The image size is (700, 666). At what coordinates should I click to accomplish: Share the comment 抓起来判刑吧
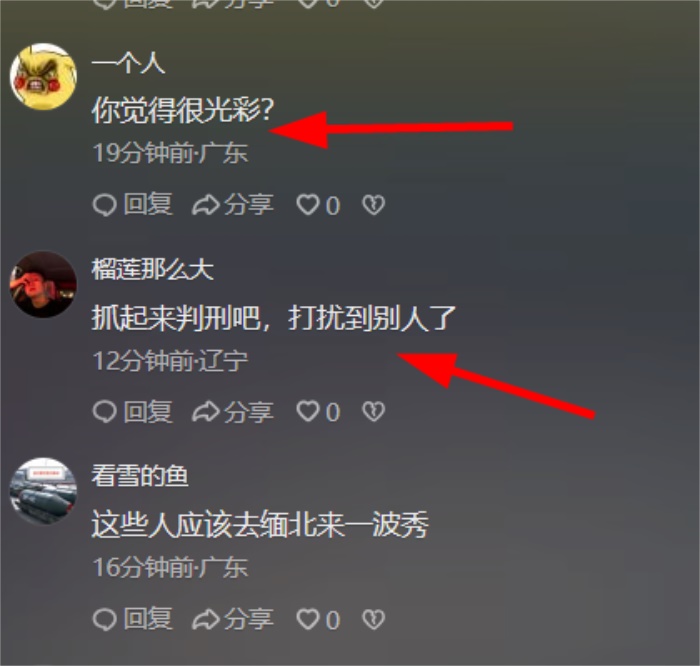[233, 411]
